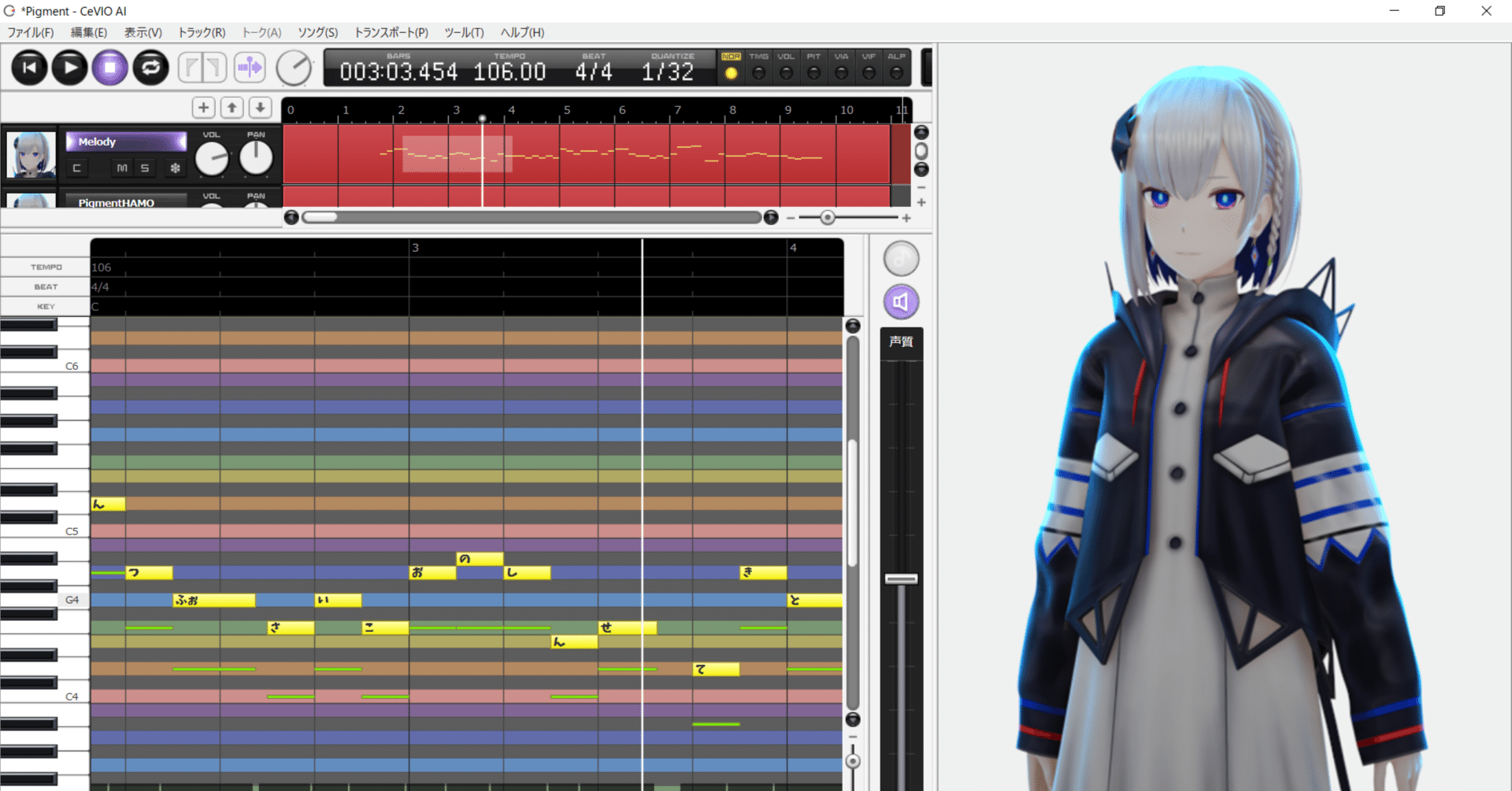
Task: Click the BEAT row label
Action: tap(46, 286)
